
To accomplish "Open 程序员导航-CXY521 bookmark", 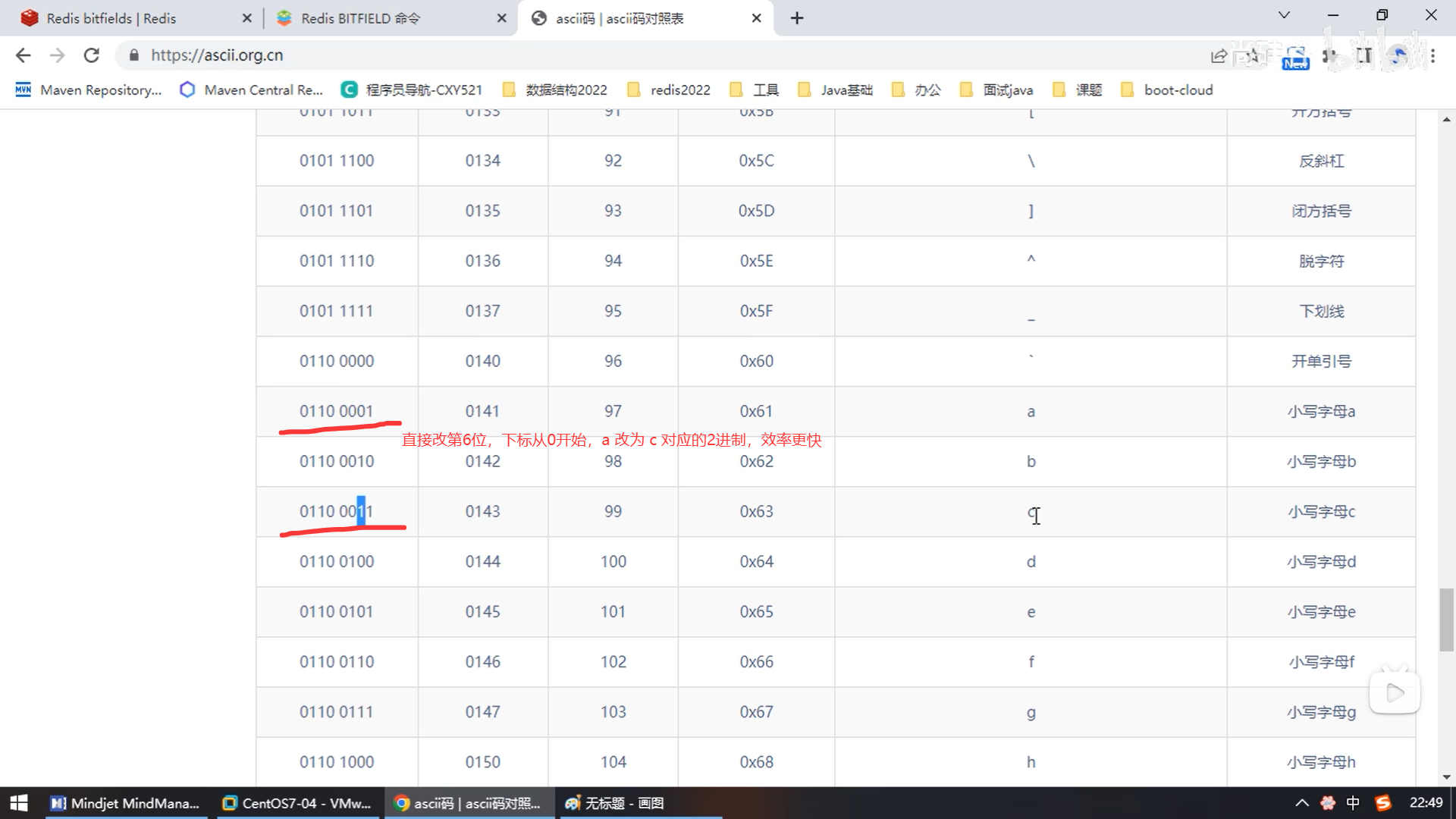I will point(412,90).
